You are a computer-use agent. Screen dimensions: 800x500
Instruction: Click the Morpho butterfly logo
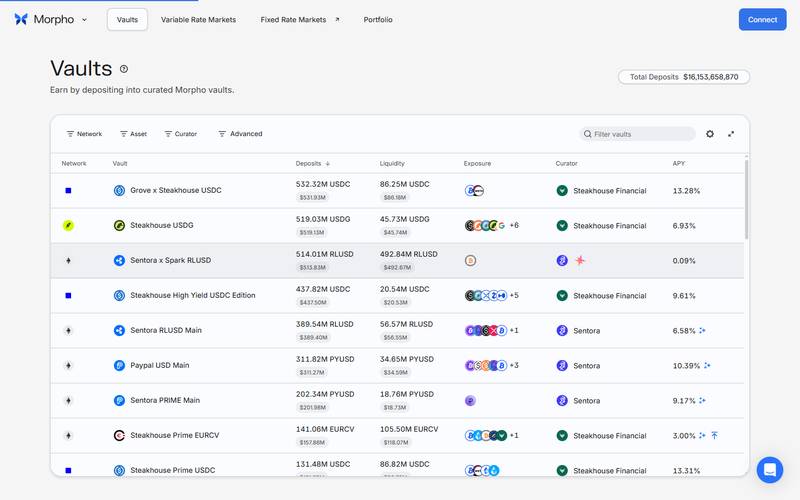coord(21,19)
